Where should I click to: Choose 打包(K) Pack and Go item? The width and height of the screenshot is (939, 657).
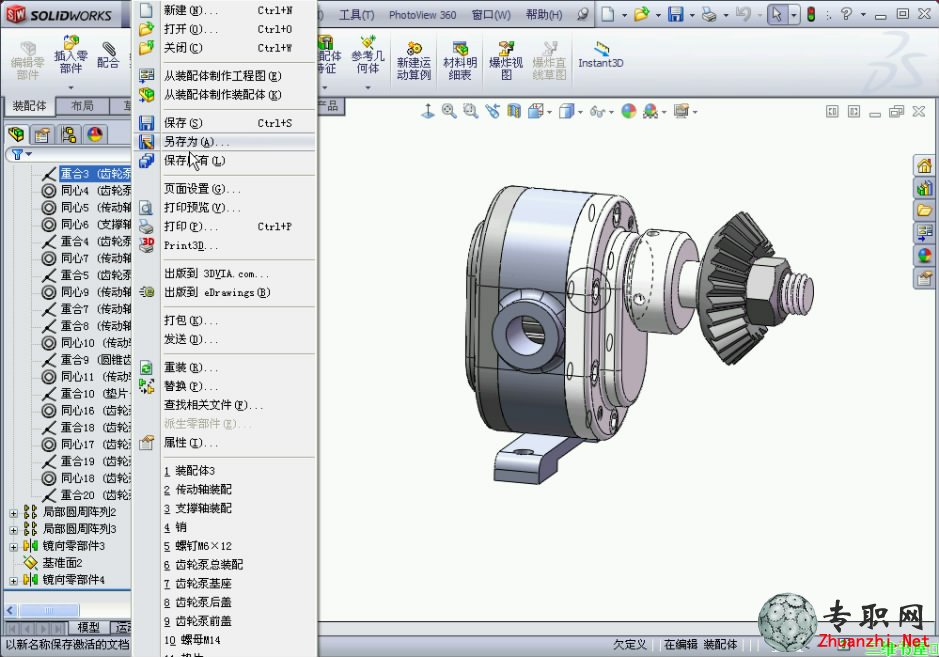pos(226,320)
